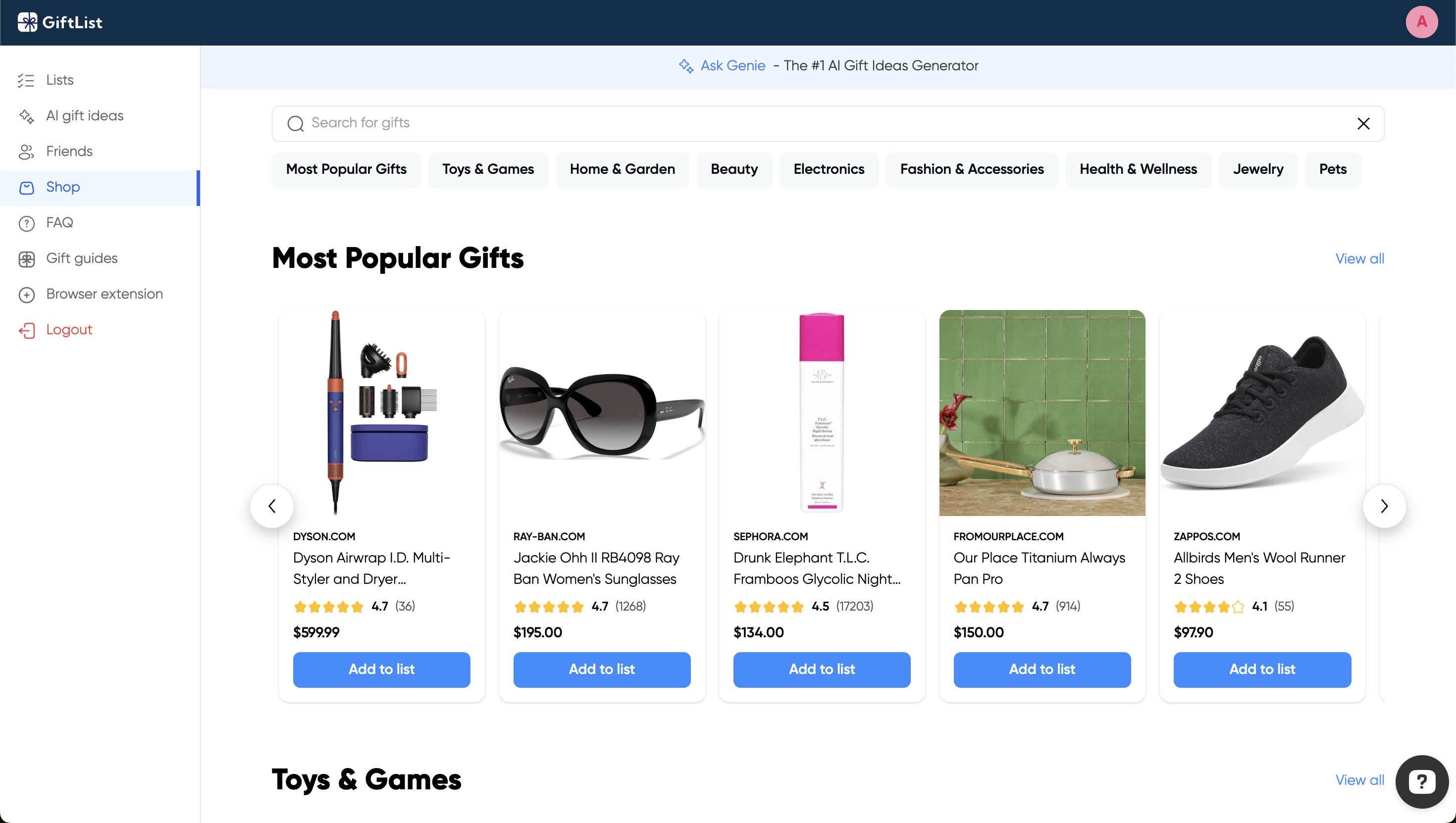Open the Gift guides icon
Image resolution: width=1456 pixels, height=823 pixels.
coord(26,259)
